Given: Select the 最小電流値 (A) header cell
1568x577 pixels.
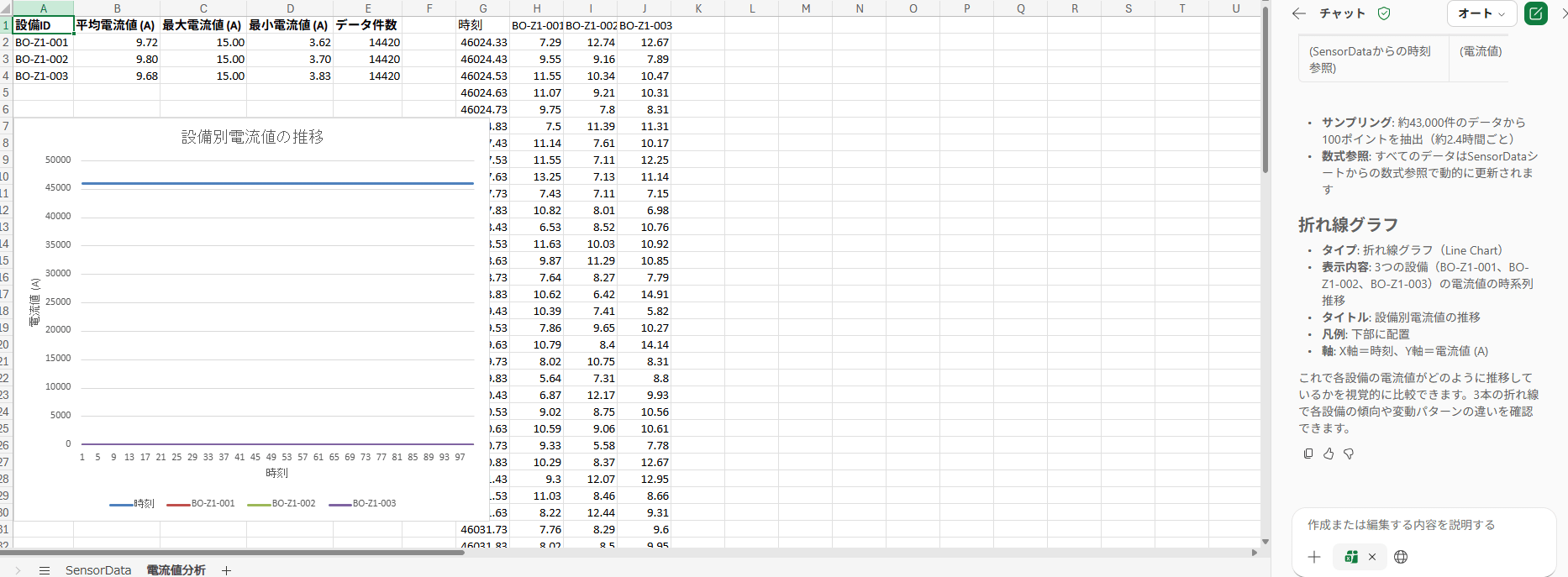Looking at the screenshot, I should click(x=290, y=25).
